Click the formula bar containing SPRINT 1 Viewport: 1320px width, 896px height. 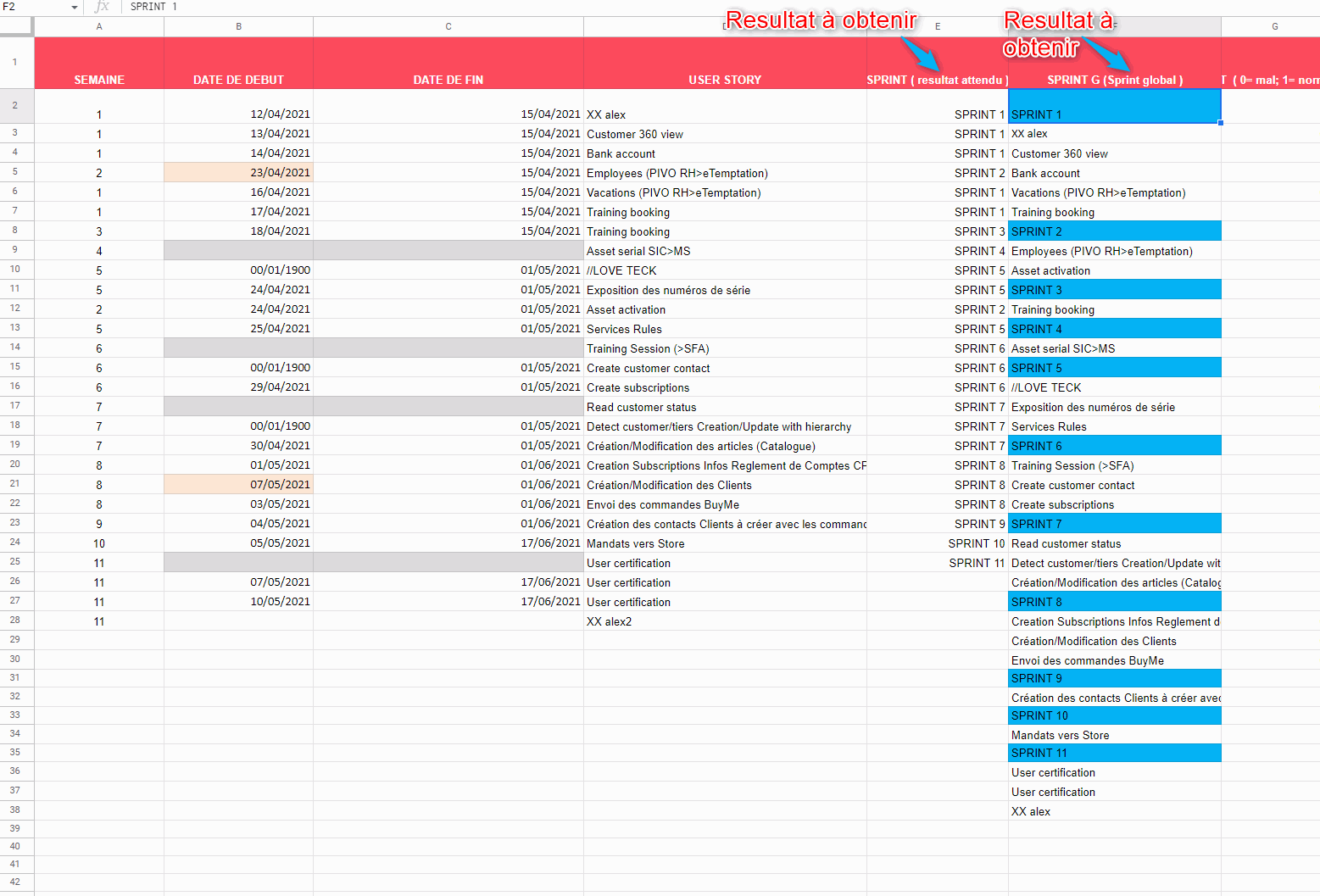pyautogui.click(x=721, y=7)
